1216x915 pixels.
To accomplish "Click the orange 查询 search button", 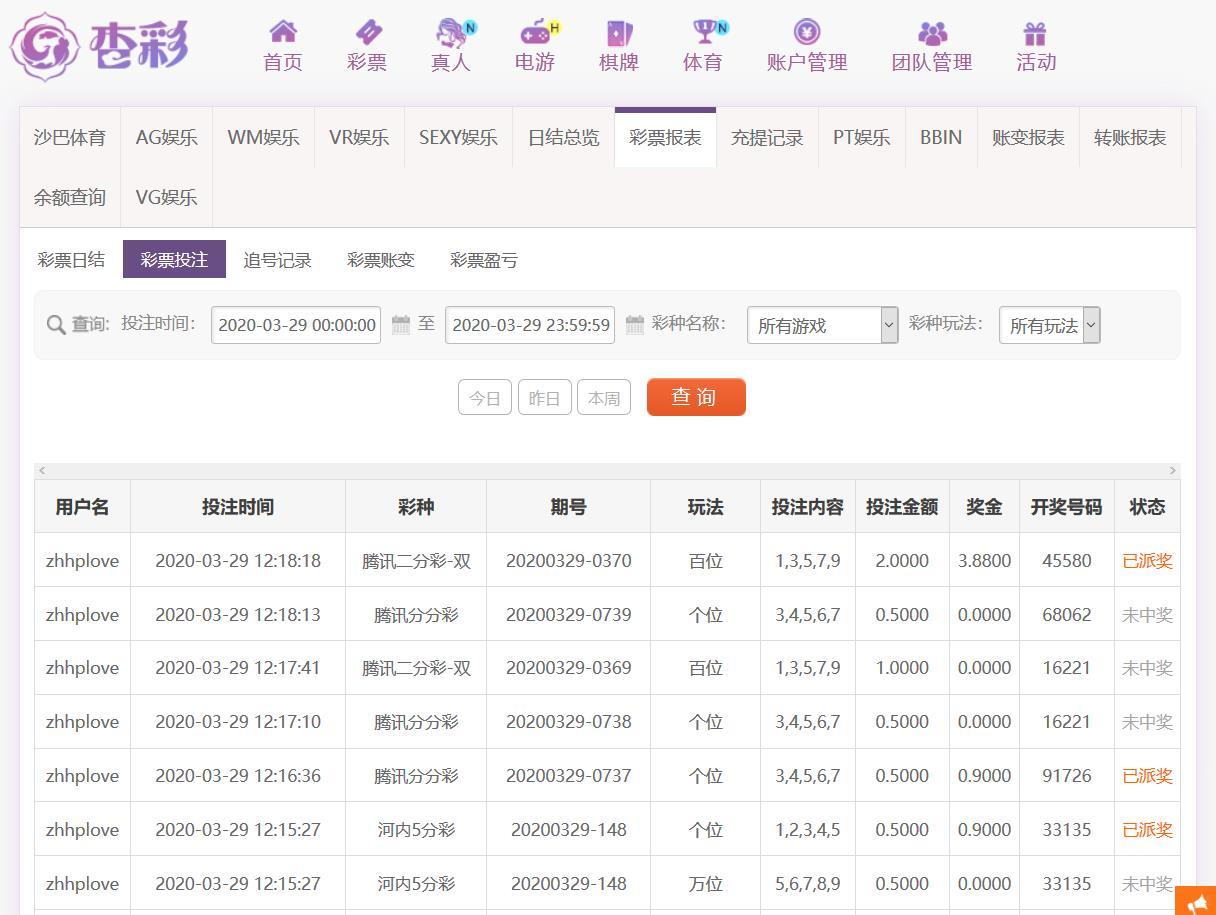I will tap(696, 397).
